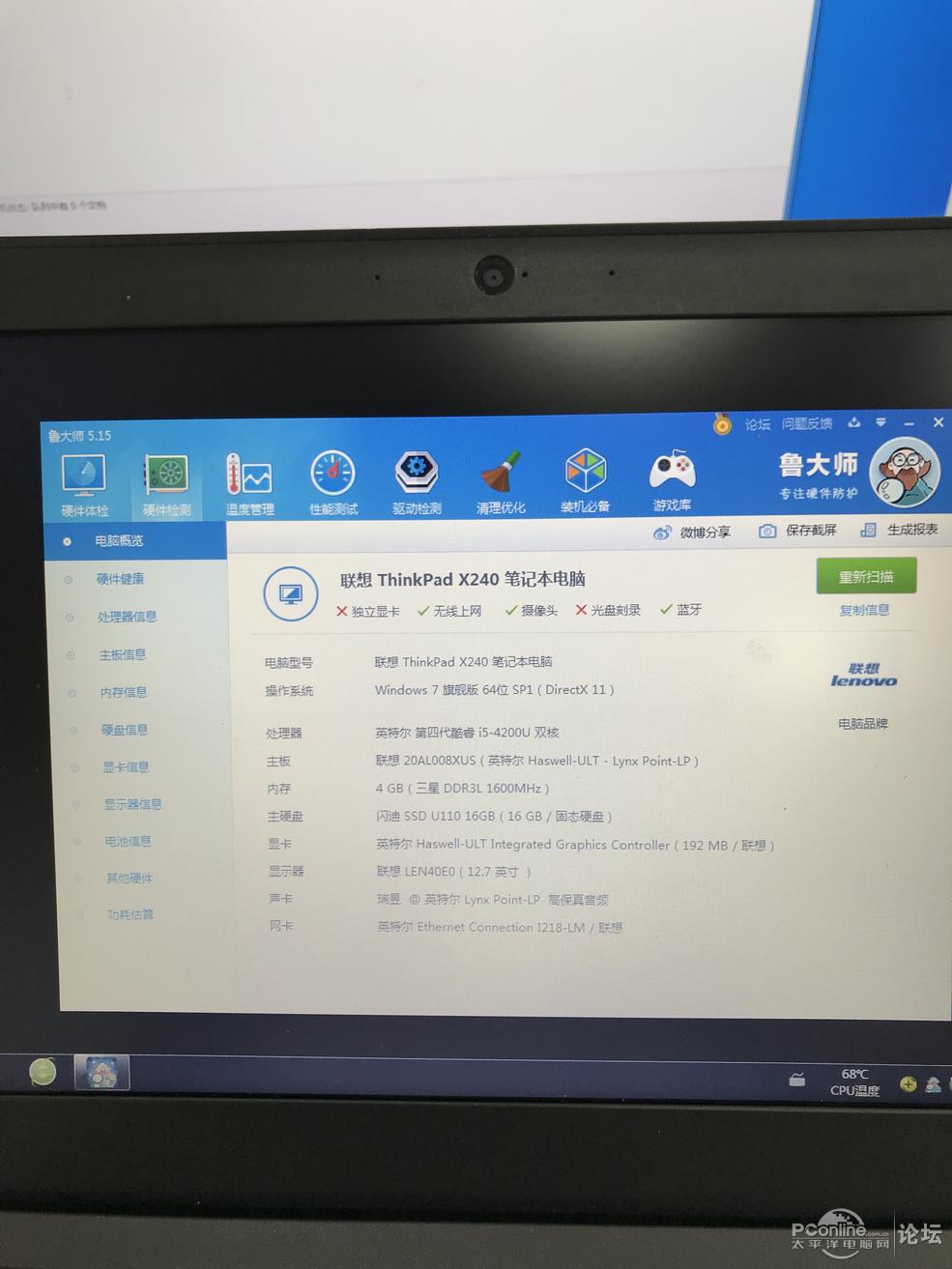Click the 光盘刻录 status indicator
The height and width of the screenshot is (1269, 952).
click(x=608, y=610)
